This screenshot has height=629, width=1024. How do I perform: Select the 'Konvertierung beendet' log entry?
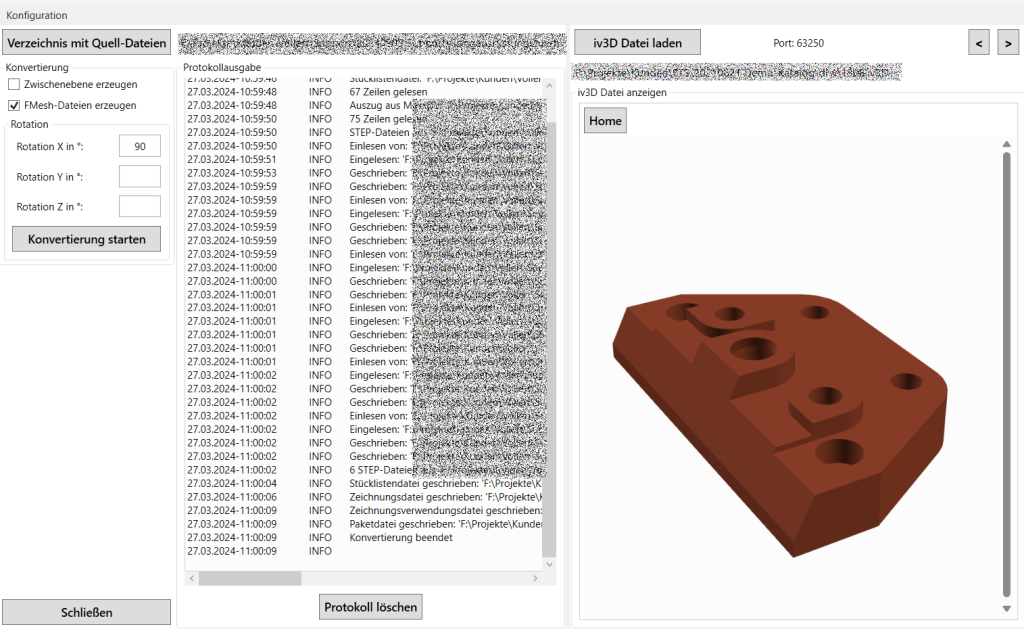click(x=400, y=537)
